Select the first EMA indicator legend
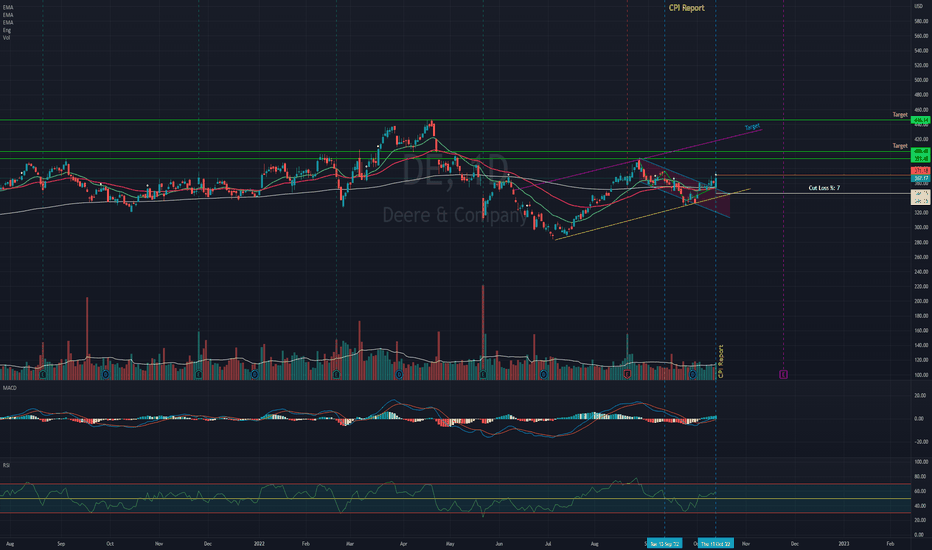This screenshot has height=550, width=932. (x=8, y=8)
